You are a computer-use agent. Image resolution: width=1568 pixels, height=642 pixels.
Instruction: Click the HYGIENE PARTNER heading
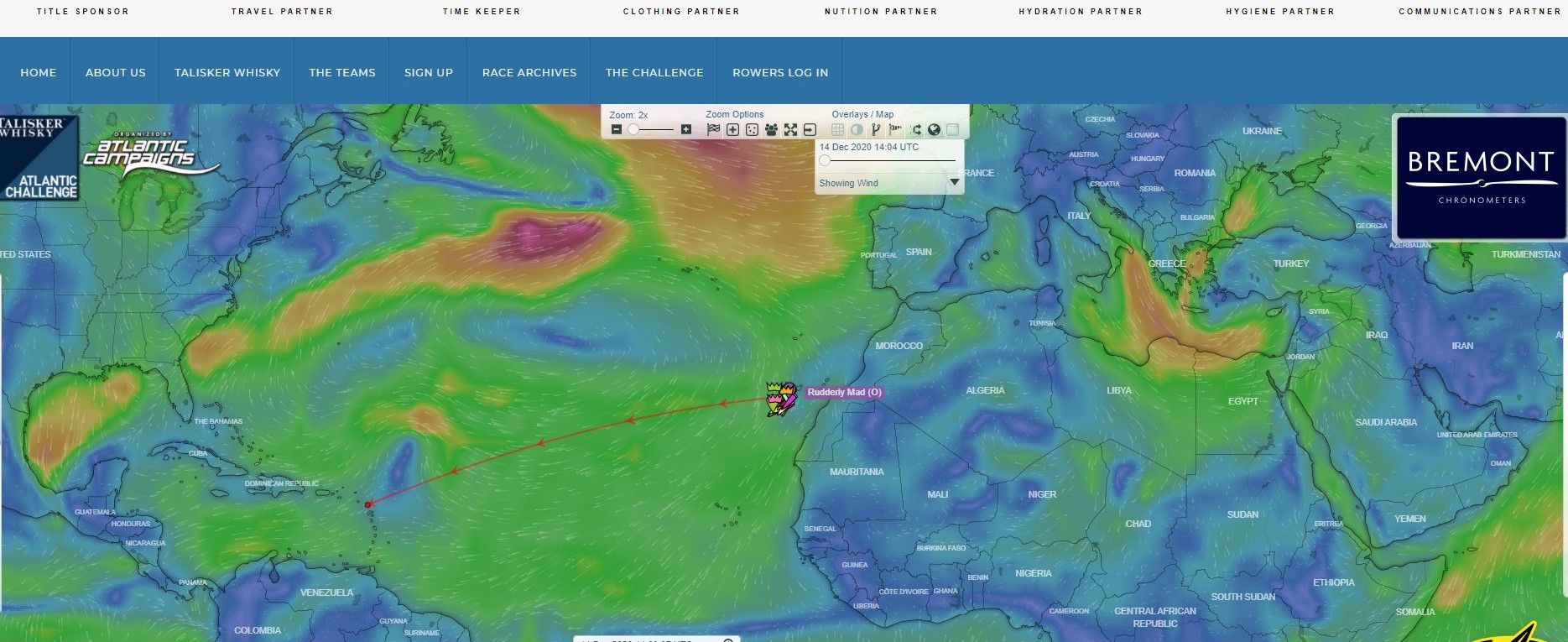pyautogui.click(x=1280, y=12)
